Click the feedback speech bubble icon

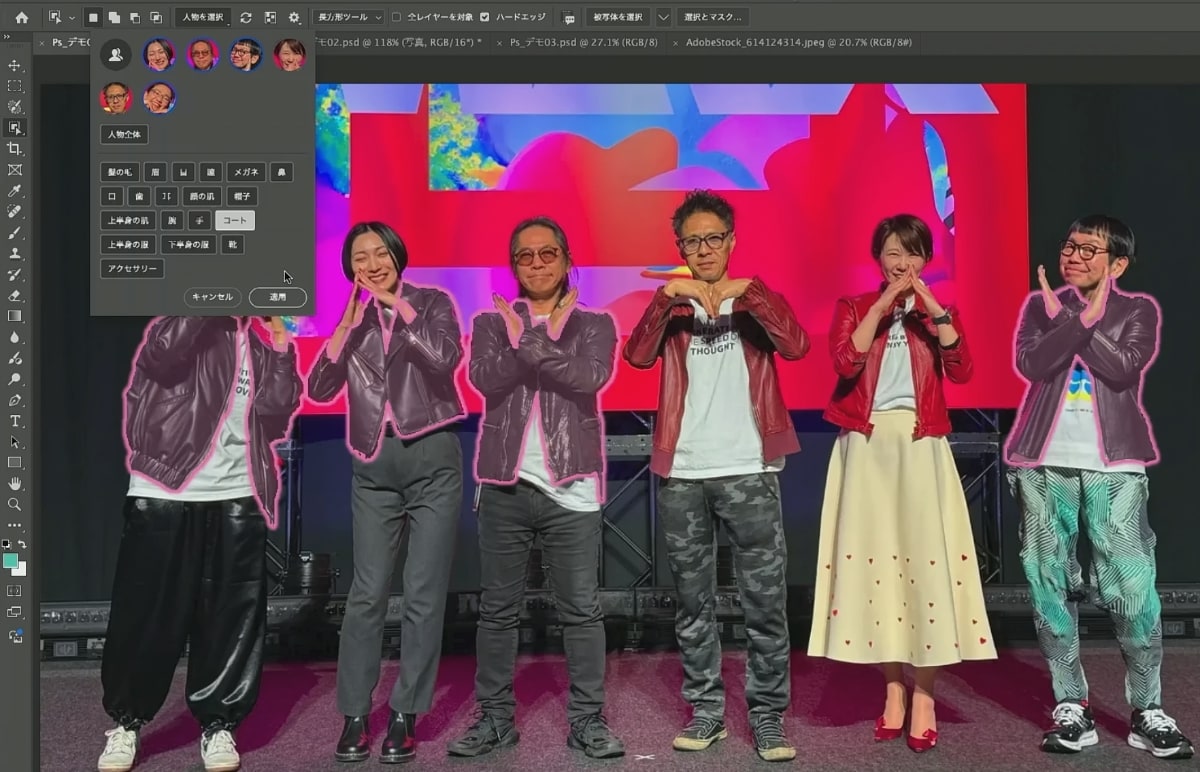click(569, 18)
